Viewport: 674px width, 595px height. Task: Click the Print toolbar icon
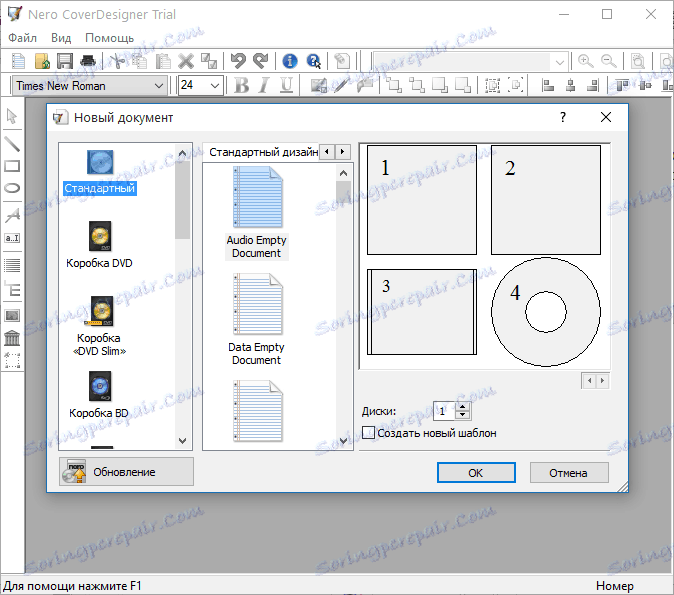pyautogui.click(x=88, y=61)
